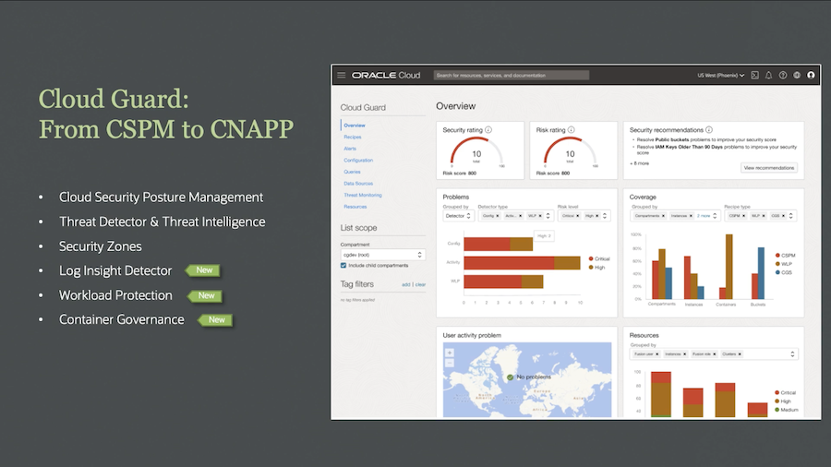Image resolution: width=832 pixels, height=468 pixels.
Task: Remove the Fusion user chip in Resources
Action: tap(657, 354)
